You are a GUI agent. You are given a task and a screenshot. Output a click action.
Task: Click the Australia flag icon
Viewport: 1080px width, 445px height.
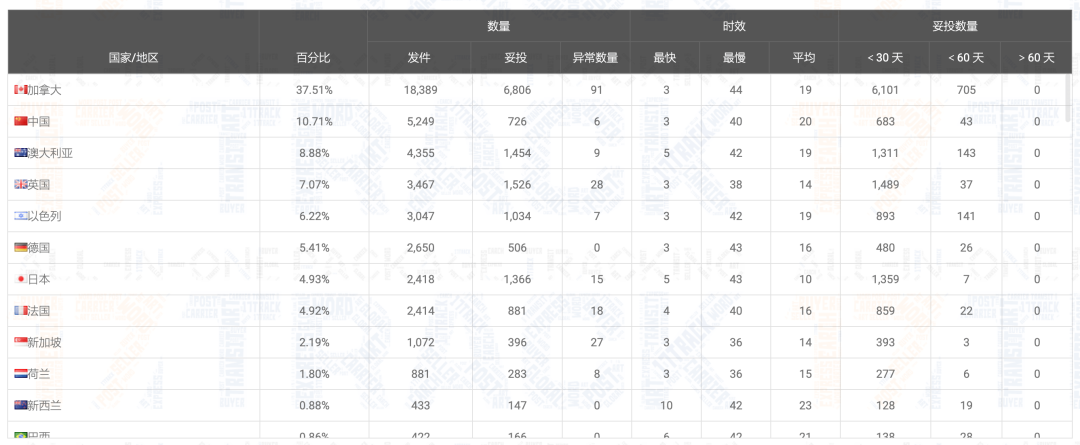(x=21, y=153)
